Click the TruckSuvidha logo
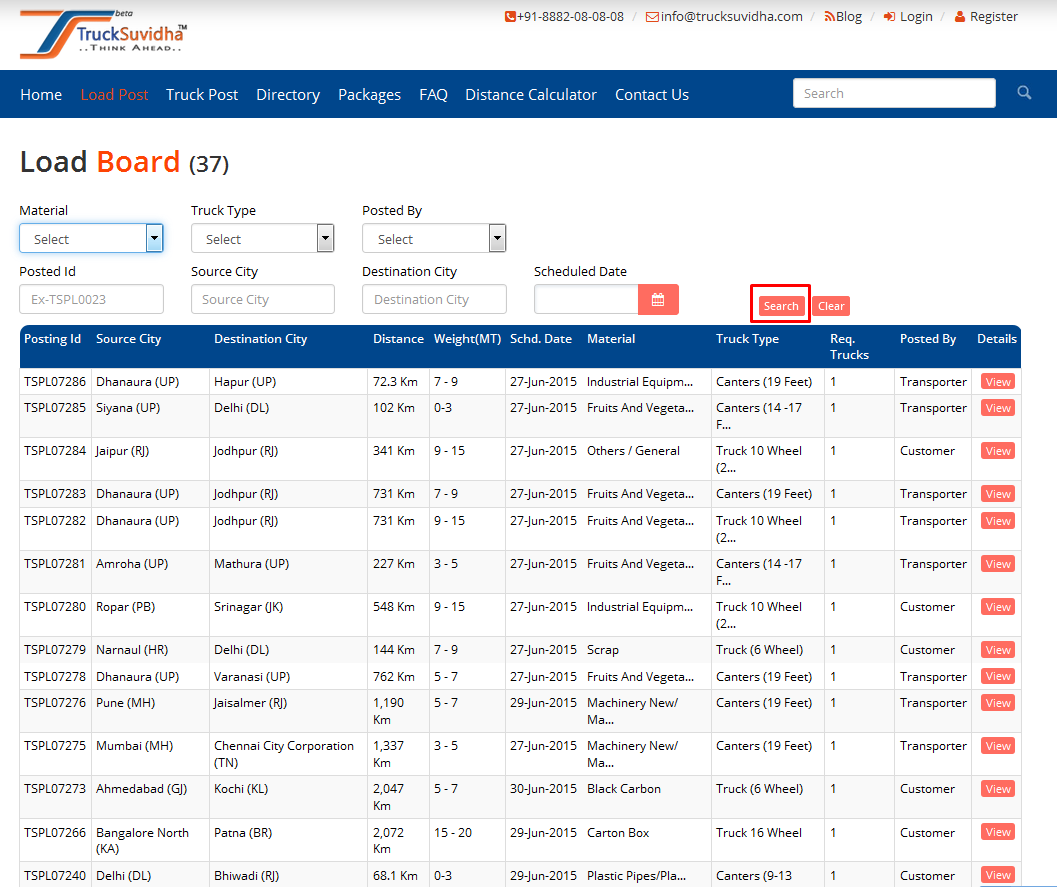Image resolution: width=1057 pixels, height=887 pixels. (x=103, y=35)
